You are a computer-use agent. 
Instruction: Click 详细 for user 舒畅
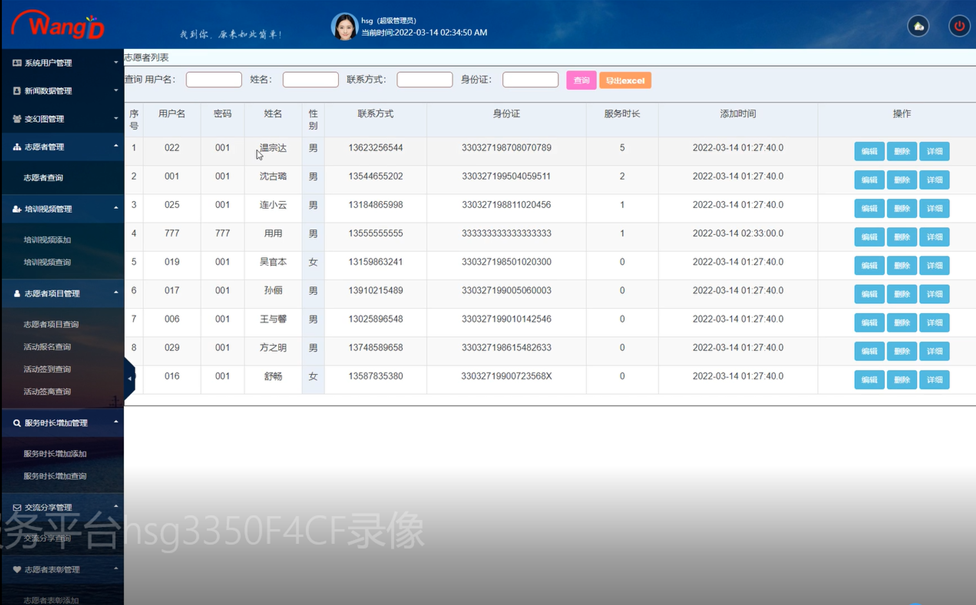[934, 380]
